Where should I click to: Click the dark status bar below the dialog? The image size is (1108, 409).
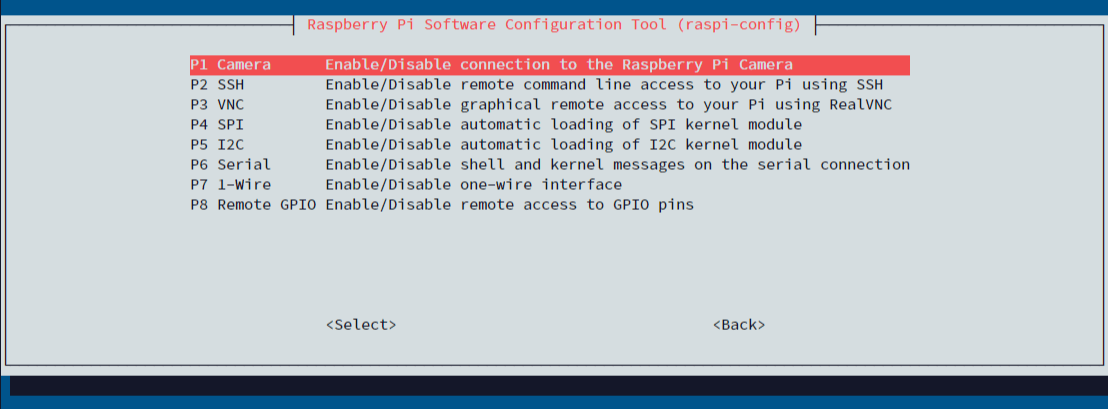click(558, 386)
